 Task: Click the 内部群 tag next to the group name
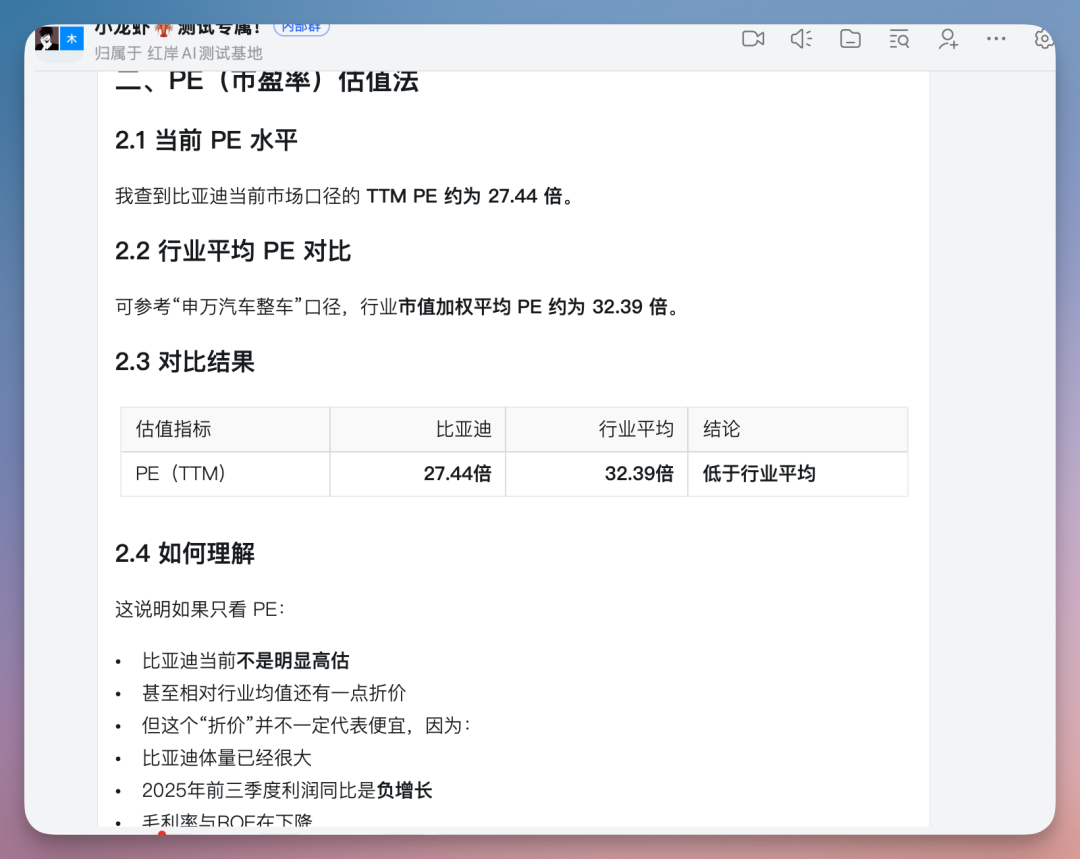tap(300, 27)
